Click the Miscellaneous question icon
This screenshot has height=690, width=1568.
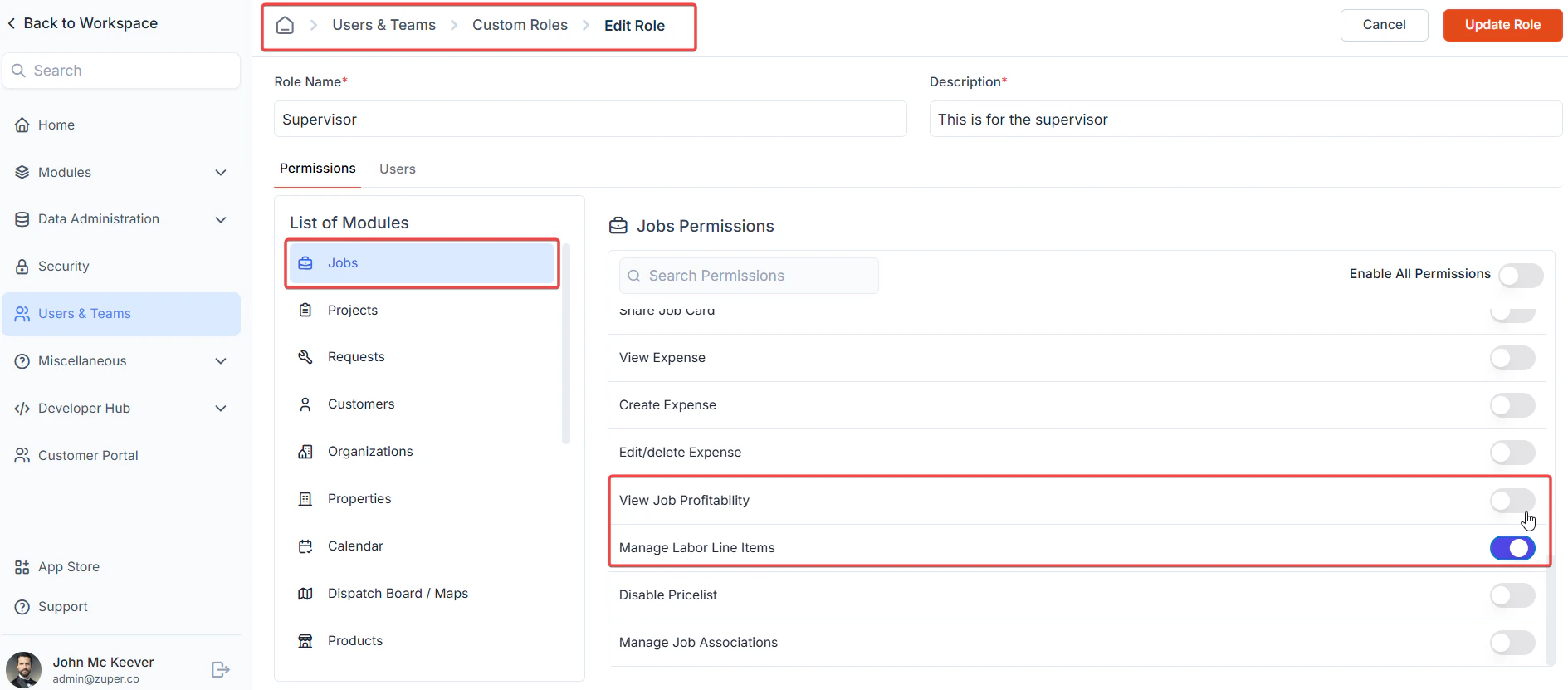(22, 361)
